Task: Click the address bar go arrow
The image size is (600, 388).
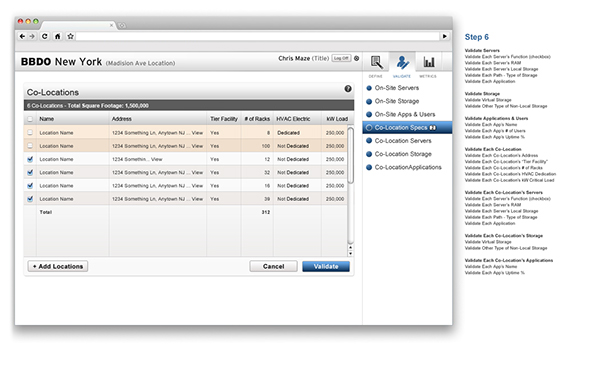Action: (445, 36)
